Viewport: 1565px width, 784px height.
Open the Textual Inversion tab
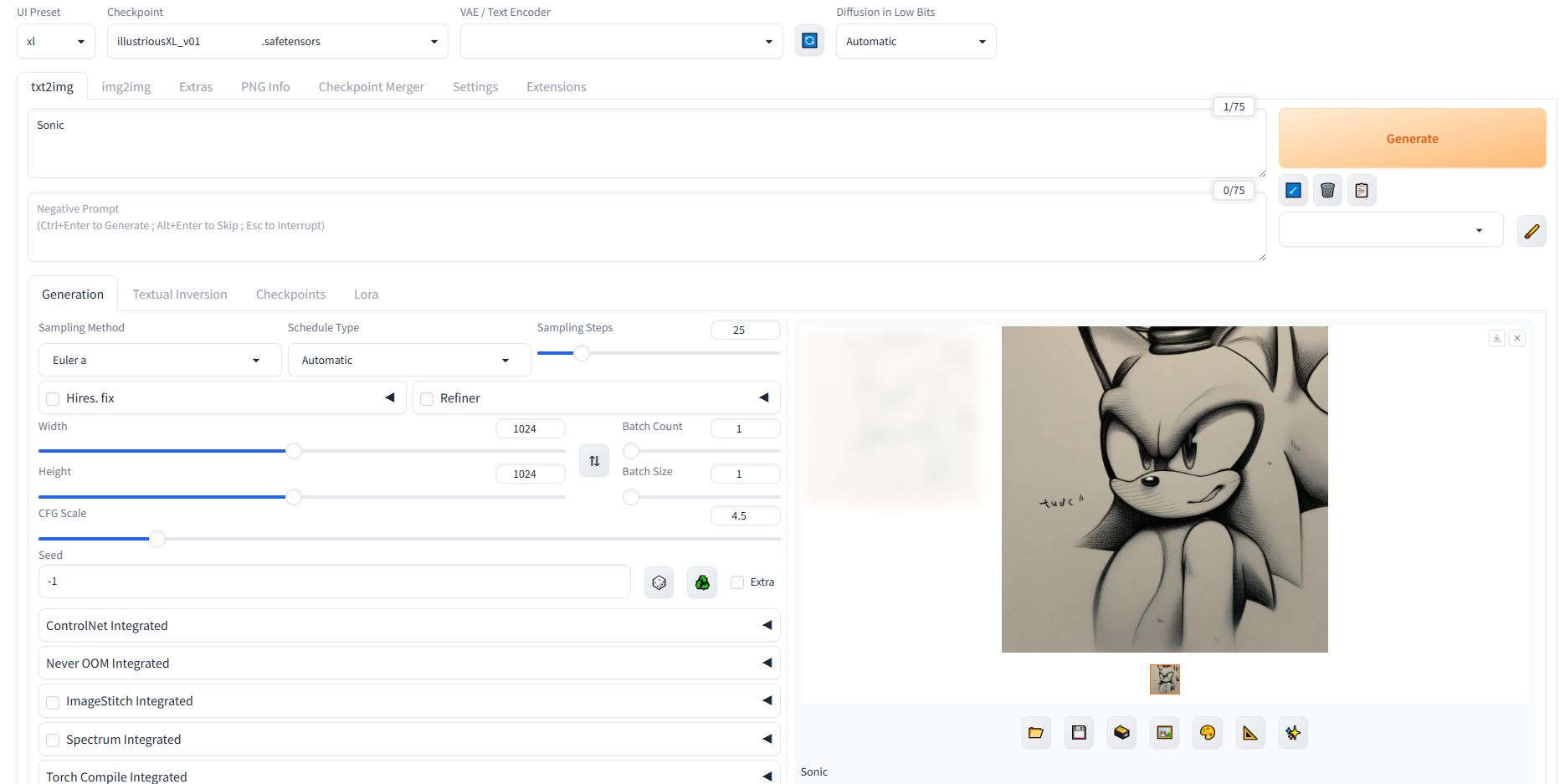180,295
